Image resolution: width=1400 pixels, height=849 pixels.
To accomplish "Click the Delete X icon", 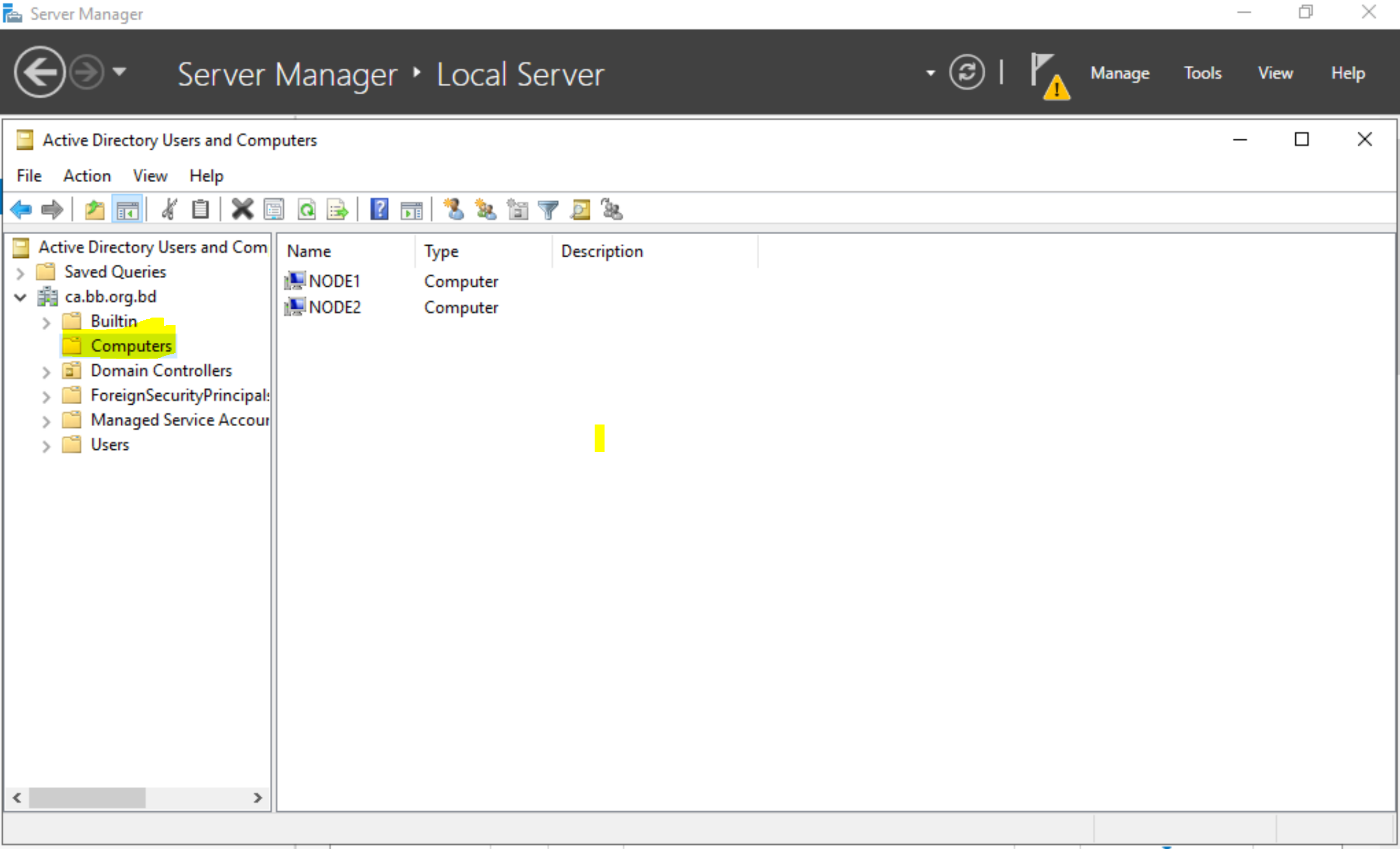I will pyautogui.click(x=242, y=210).
